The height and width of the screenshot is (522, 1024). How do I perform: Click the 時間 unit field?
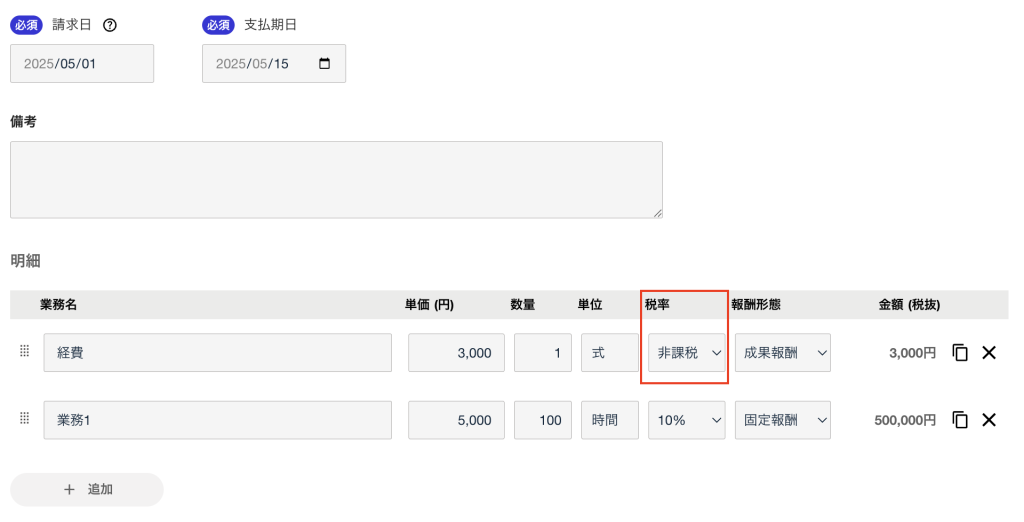pos(609,420)
